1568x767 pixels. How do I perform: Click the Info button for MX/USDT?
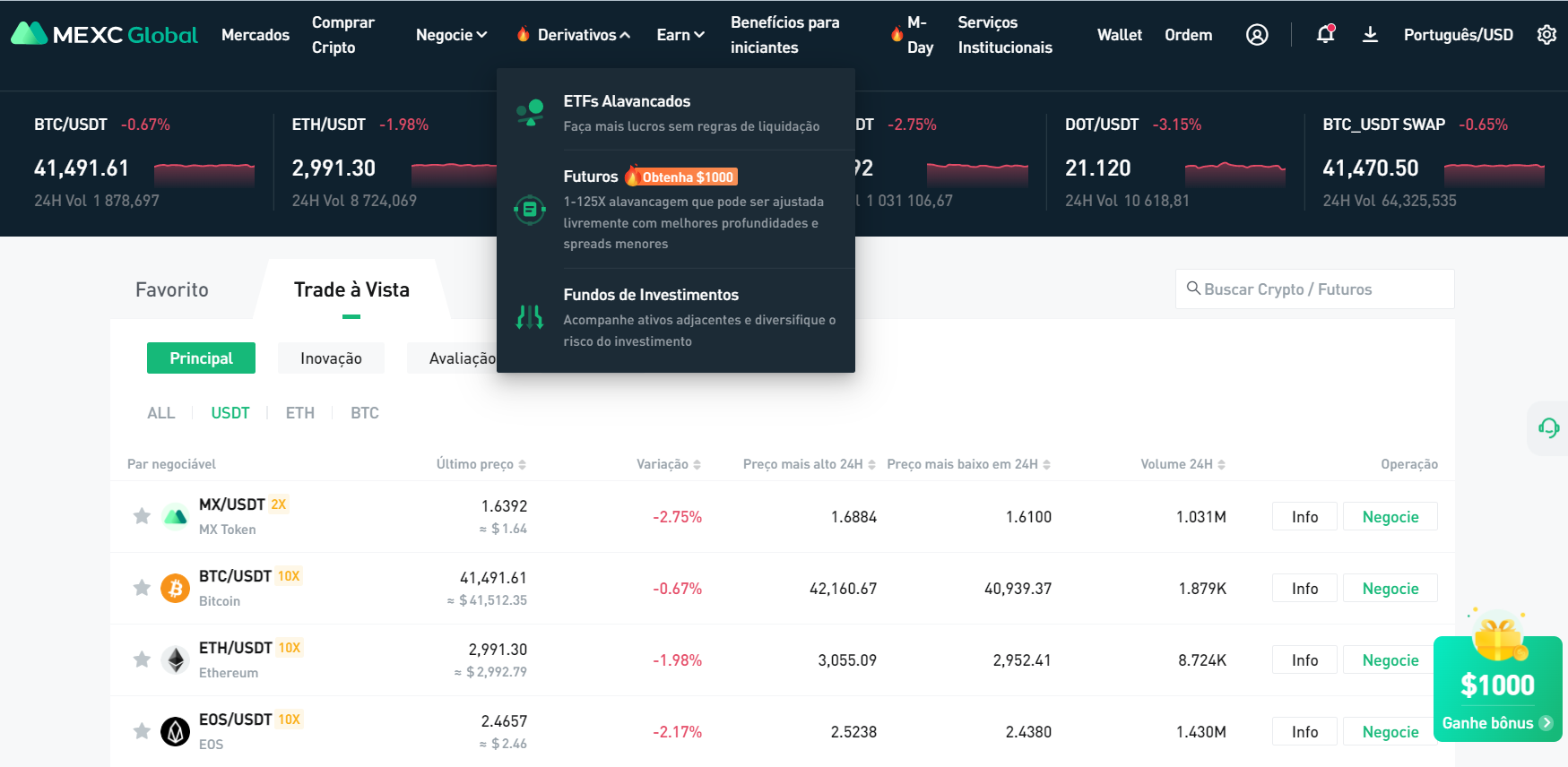coord(1304,516)
